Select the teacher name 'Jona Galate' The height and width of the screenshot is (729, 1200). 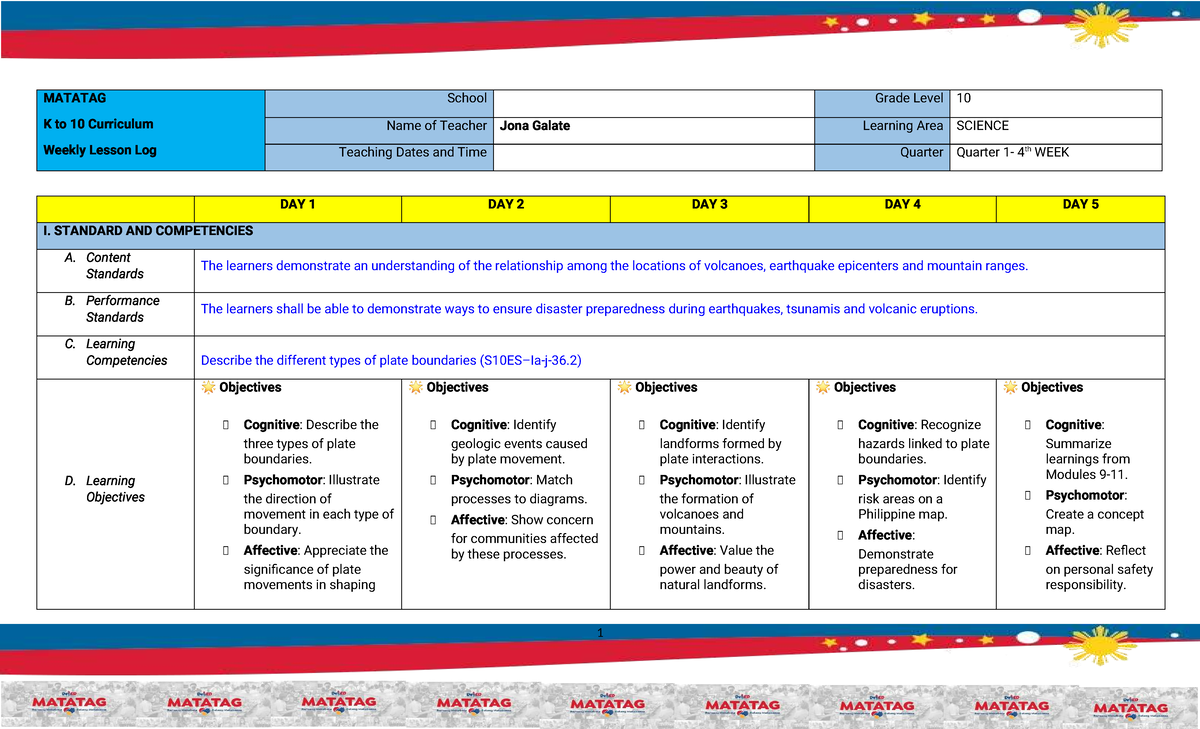point(535,126)
